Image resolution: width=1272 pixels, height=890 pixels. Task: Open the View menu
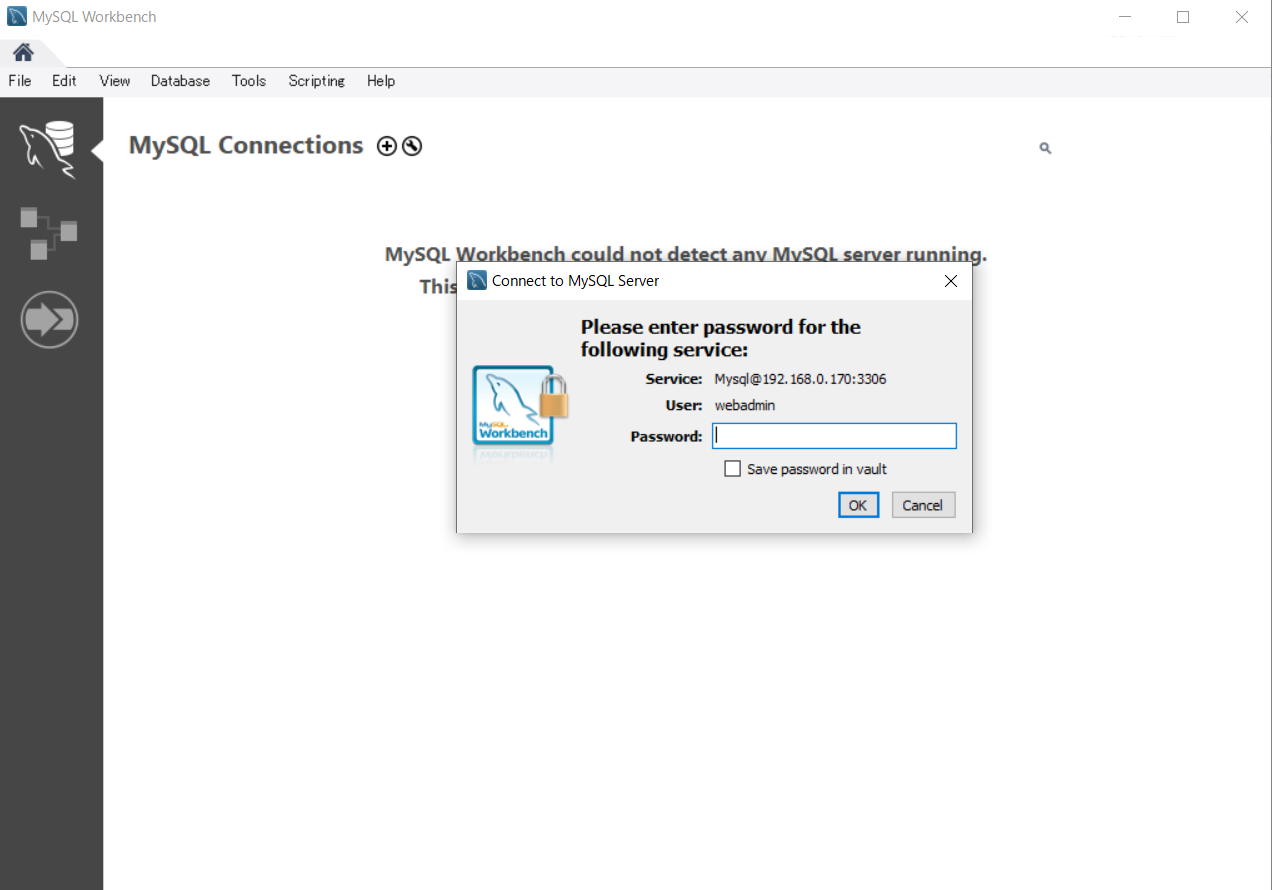click(x=115, y=81)
